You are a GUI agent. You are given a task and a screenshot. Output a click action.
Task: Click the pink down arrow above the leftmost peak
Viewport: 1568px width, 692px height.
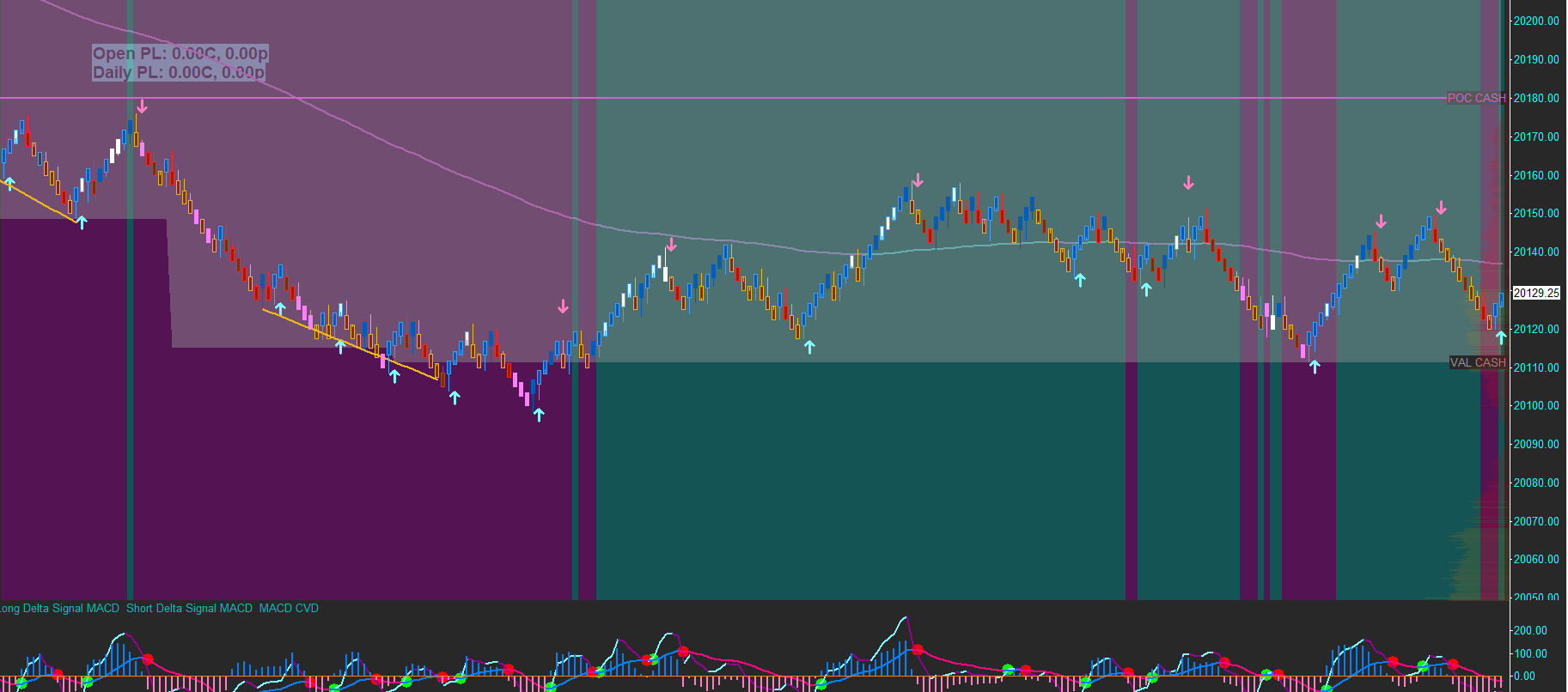click(143, 106)
